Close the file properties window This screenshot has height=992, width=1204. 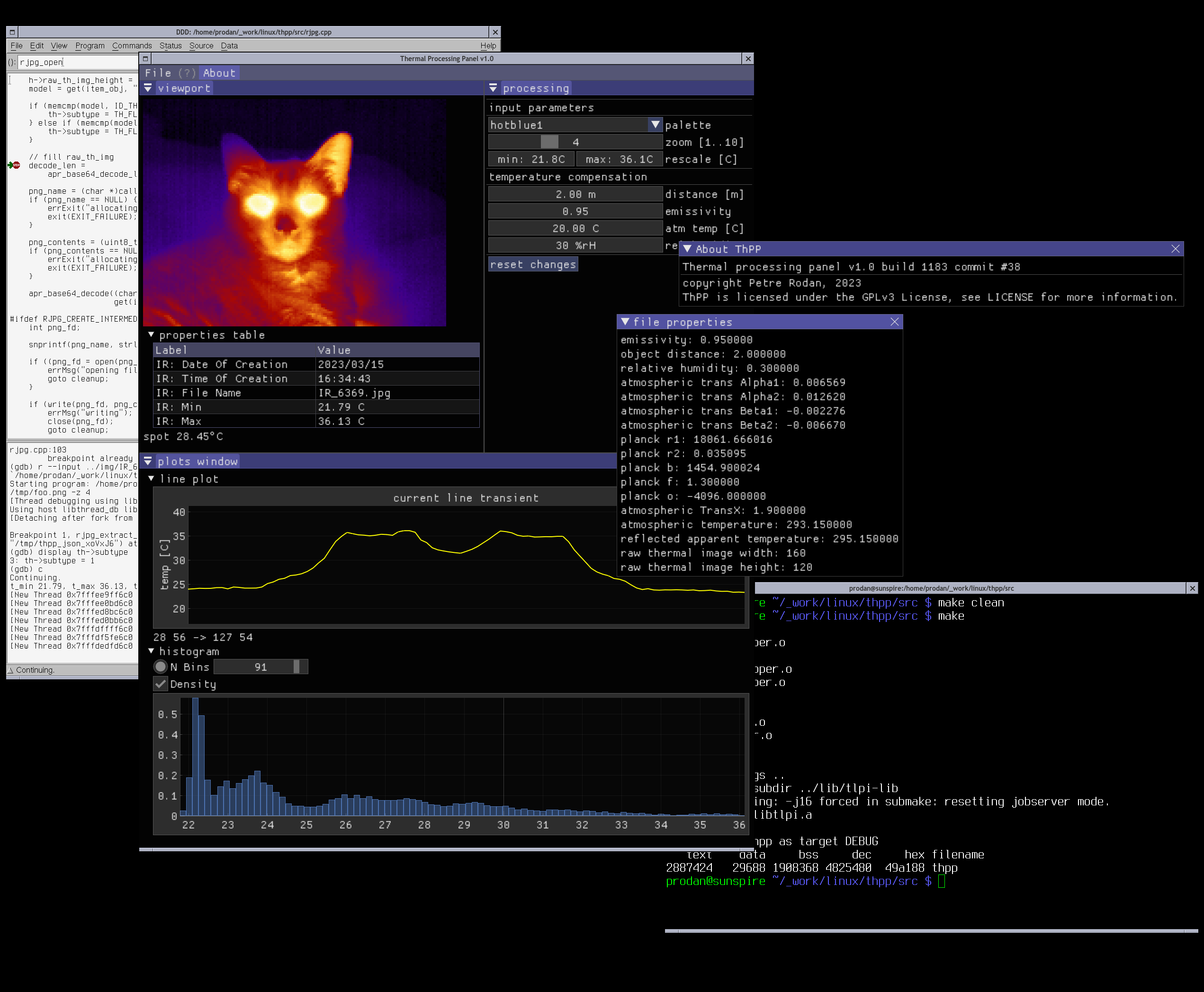[x=894, y=322]
